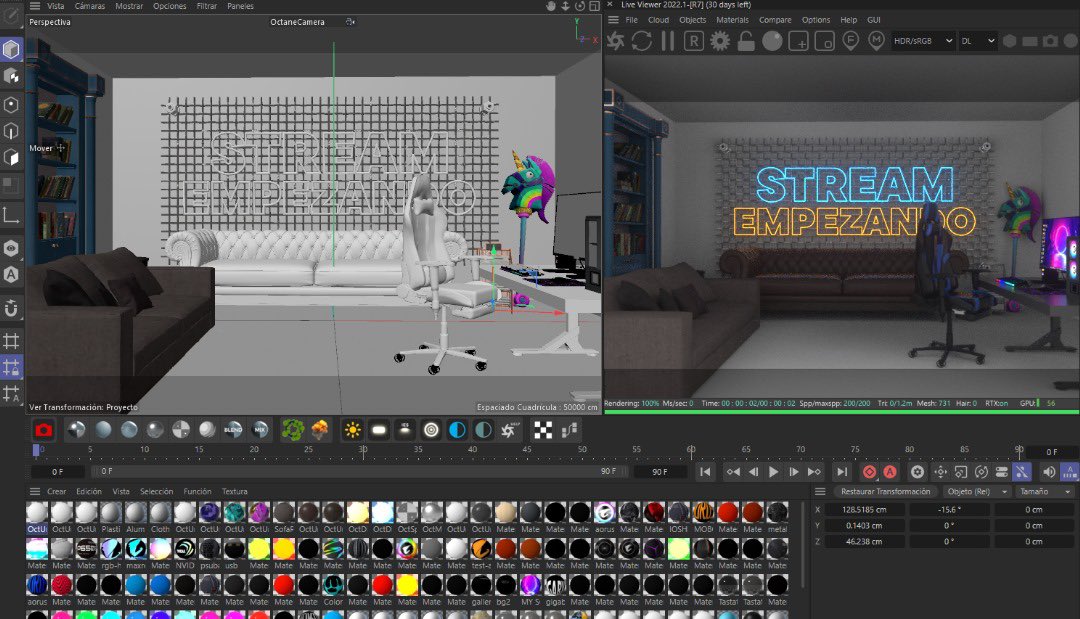Image resolution: width=1080 pixels, height=619 pixels.
Task: Add an Octane area light
Action: [x=379, y=430]
